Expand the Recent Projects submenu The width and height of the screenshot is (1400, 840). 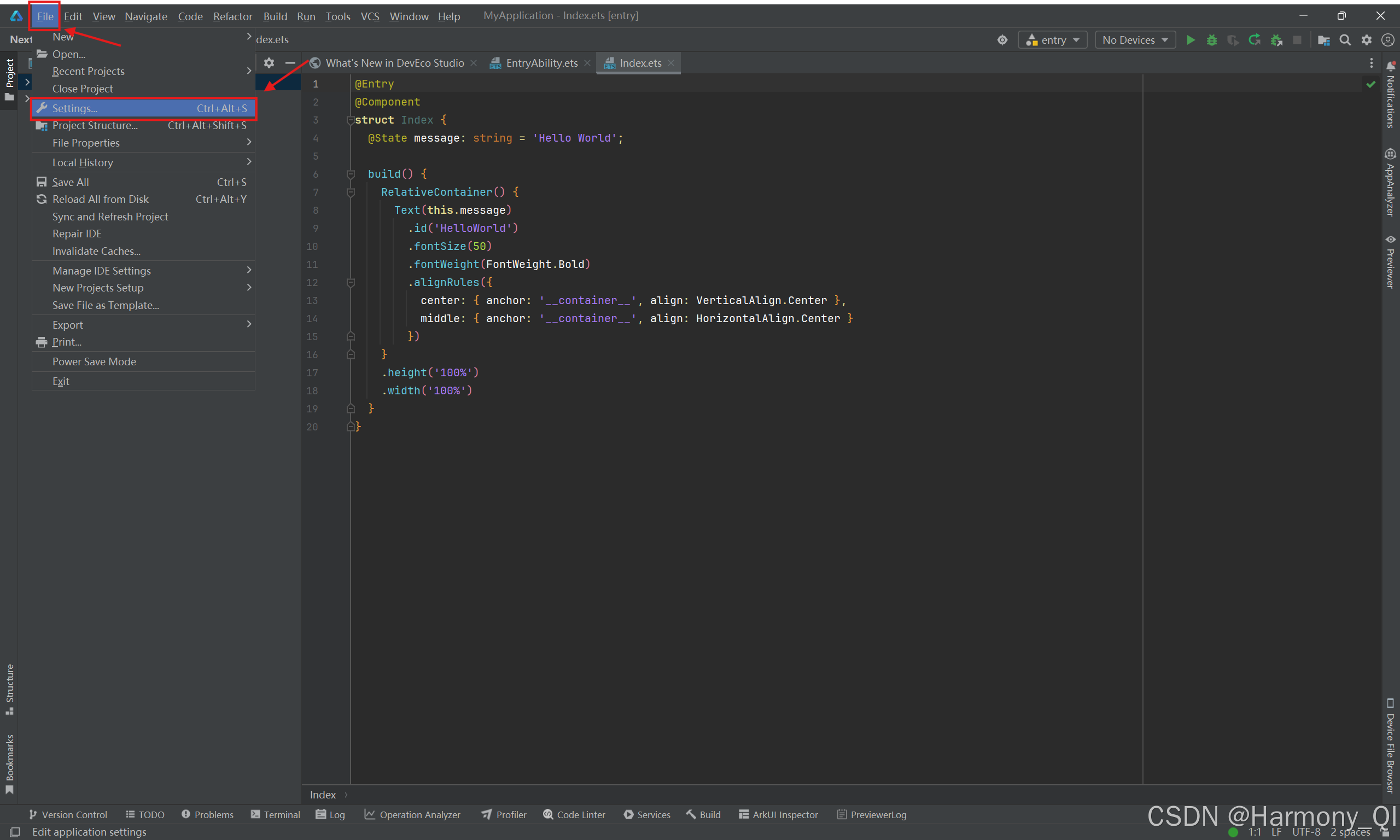tap(143, 71)
